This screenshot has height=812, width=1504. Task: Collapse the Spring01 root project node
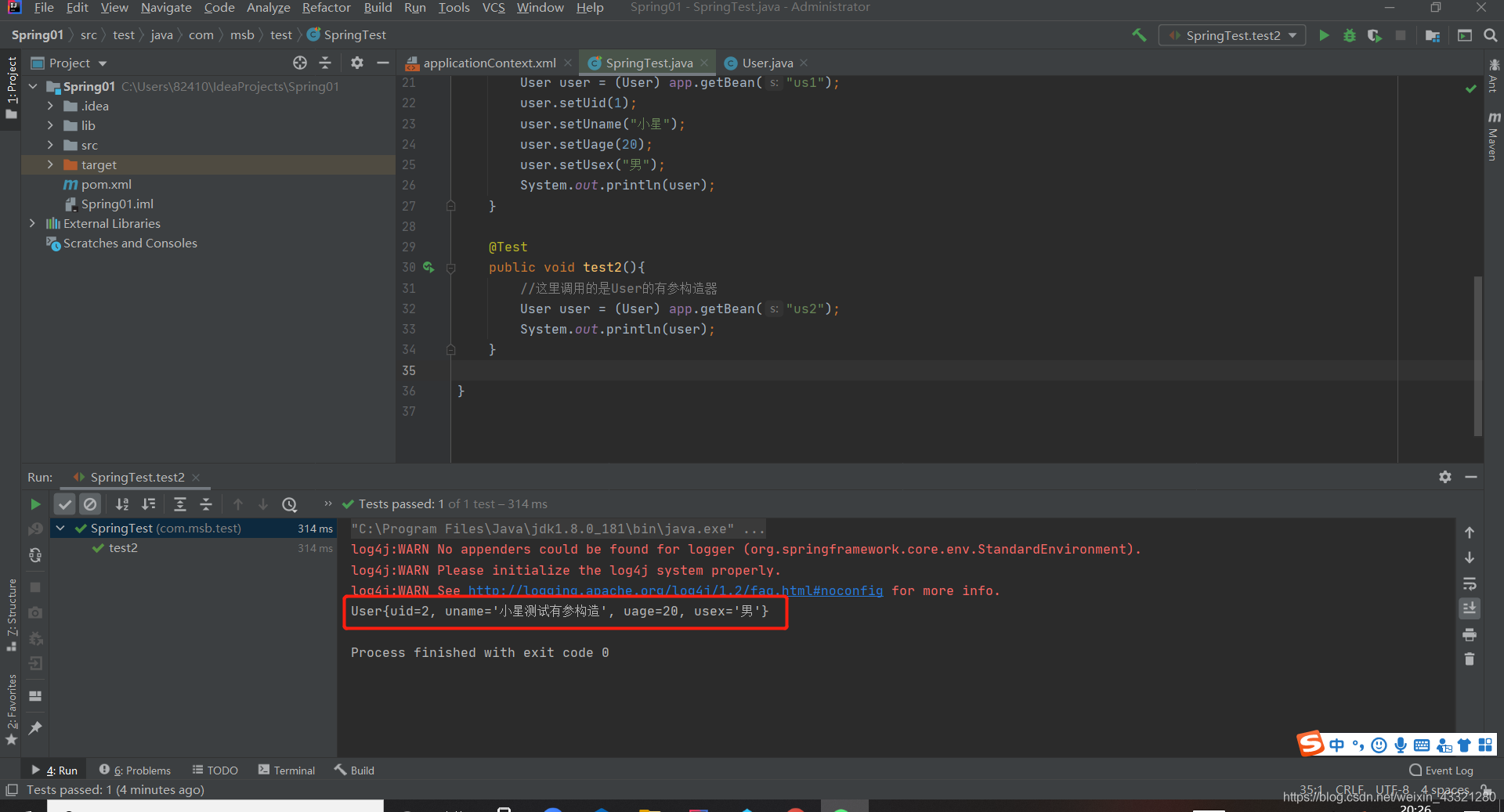pos(33,86)
